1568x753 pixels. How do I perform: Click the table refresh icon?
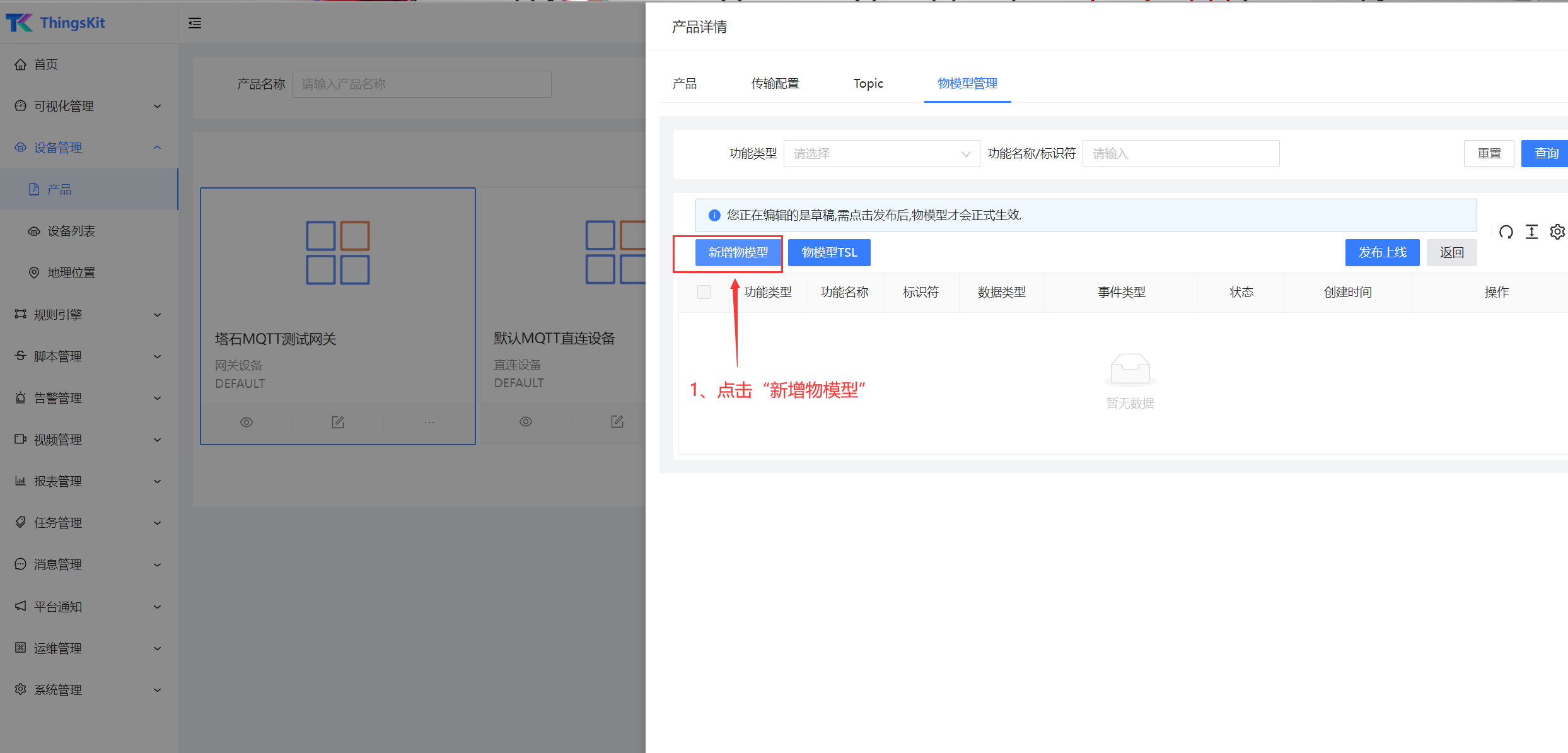(x=1506, y=232)
